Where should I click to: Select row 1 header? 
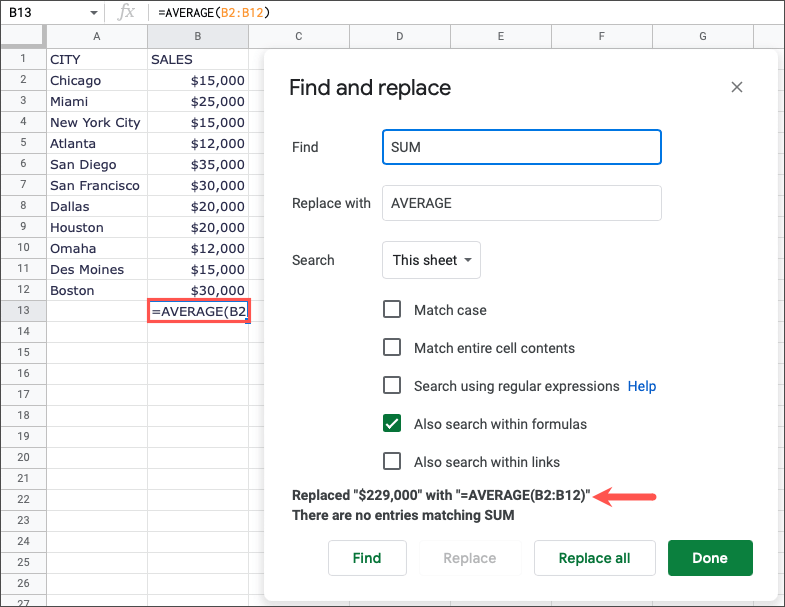point(23,59)
